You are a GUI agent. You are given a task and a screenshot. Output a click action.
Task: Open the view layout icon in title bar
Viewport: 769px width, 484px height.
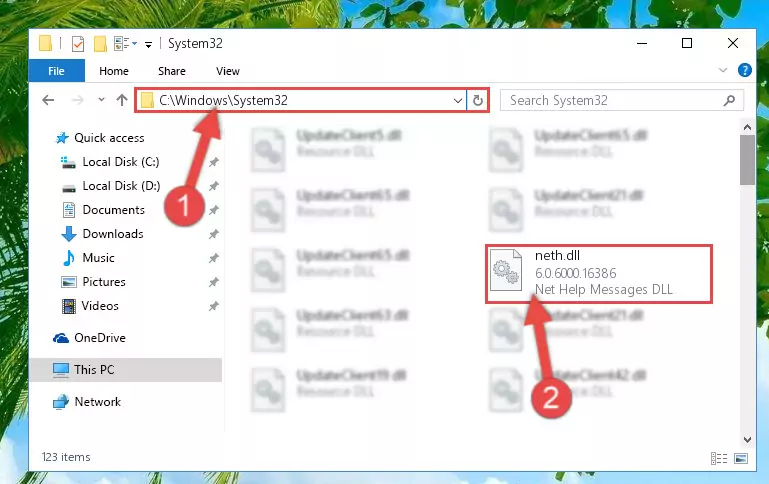tap(122, 44)
